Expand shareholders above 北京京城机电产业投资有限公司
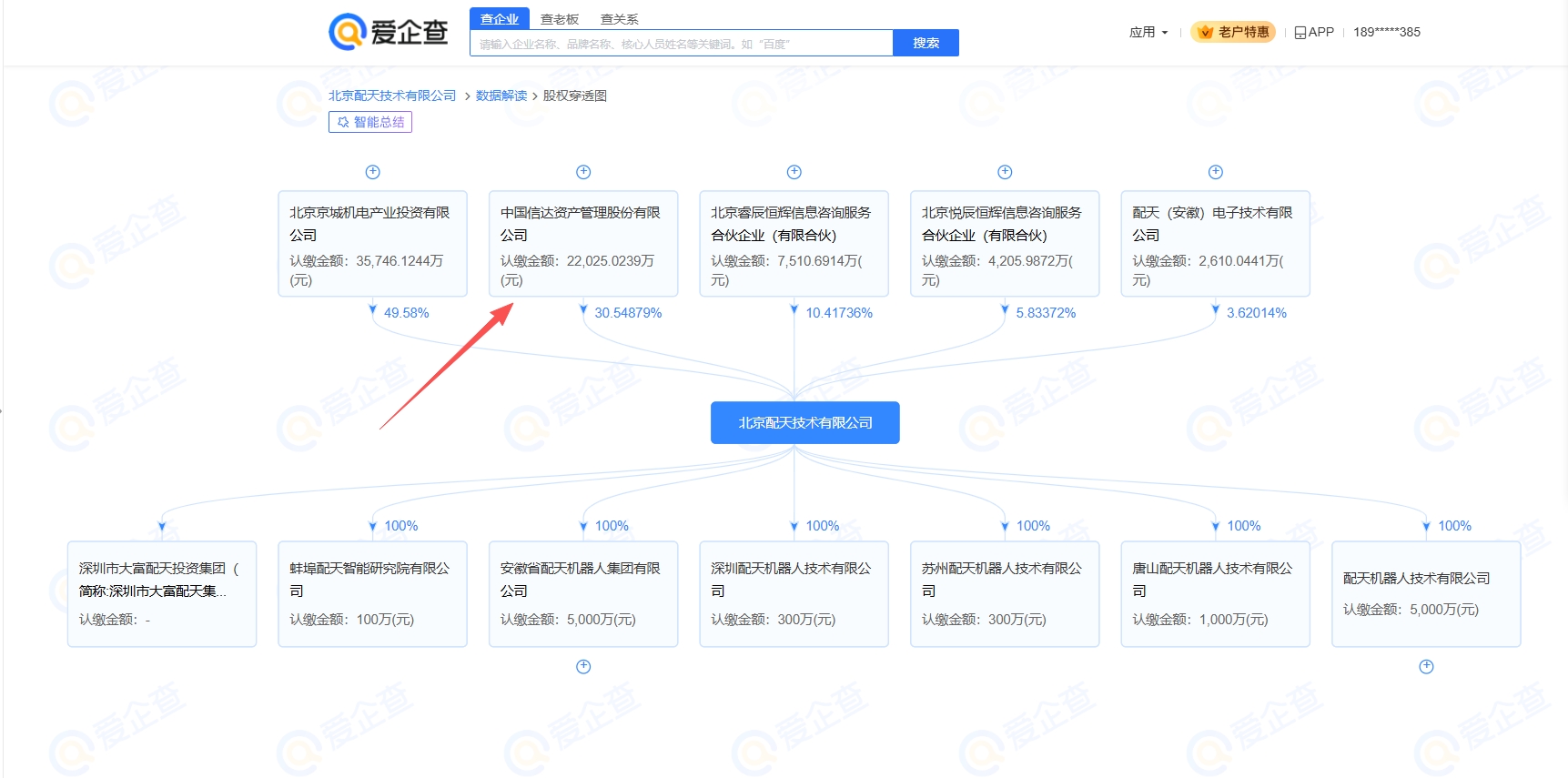Image resolution: width=1568 pixels, height=778 pixels. point(372,172)
